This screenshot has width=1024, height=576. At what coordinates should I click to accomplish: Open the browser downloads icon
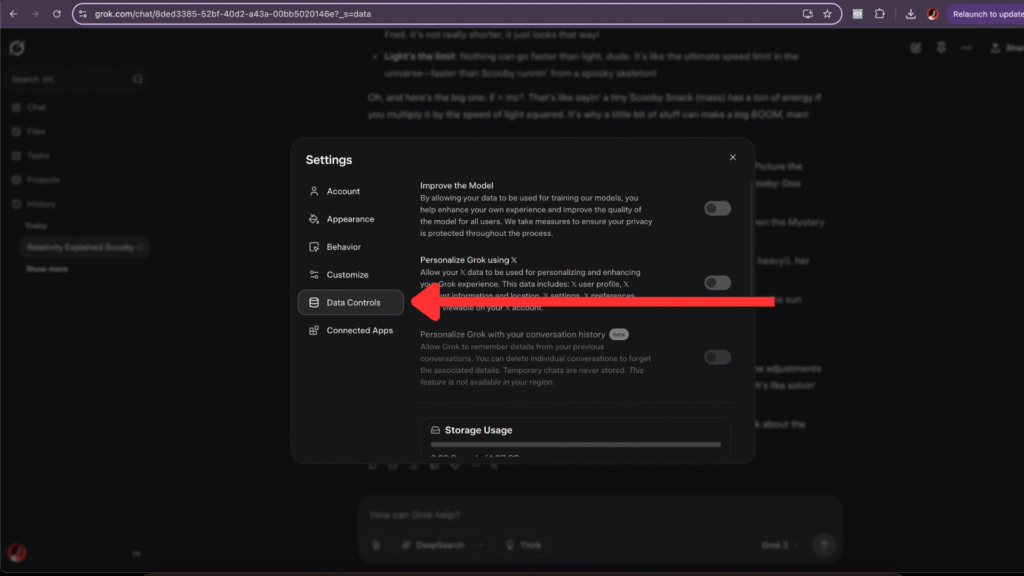point(910,14)
